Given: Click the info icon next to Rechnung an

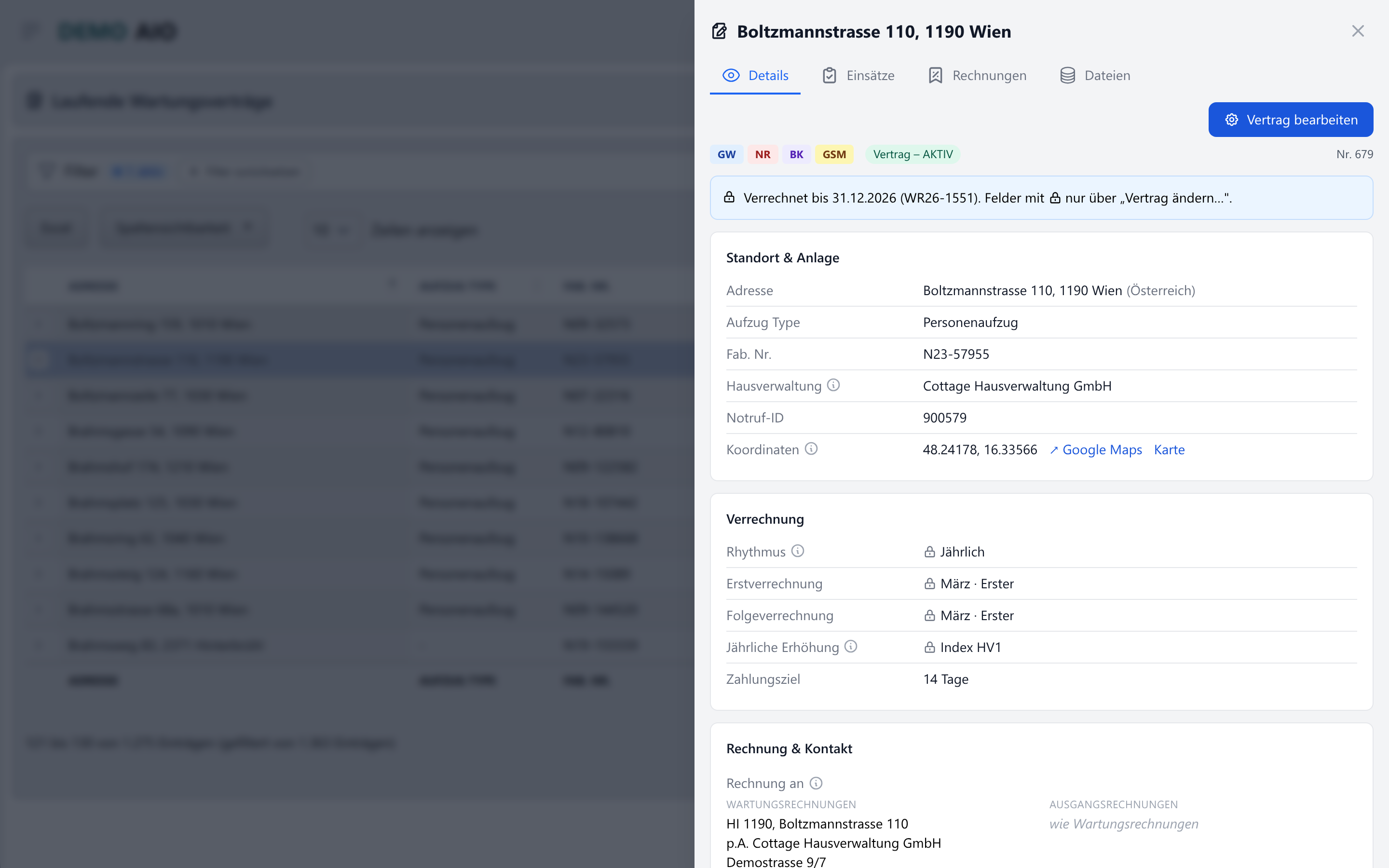Looking at the screenshot, I should point(816,783).
